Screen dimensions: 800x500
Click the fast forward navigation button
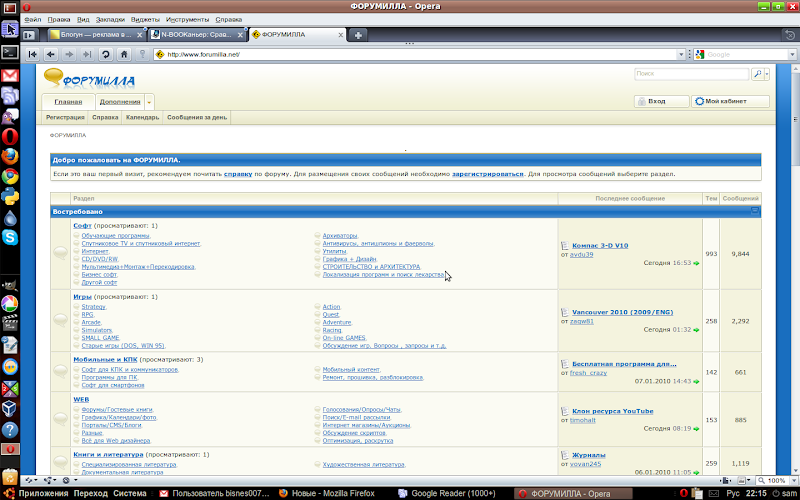click(x=87, y=54)
